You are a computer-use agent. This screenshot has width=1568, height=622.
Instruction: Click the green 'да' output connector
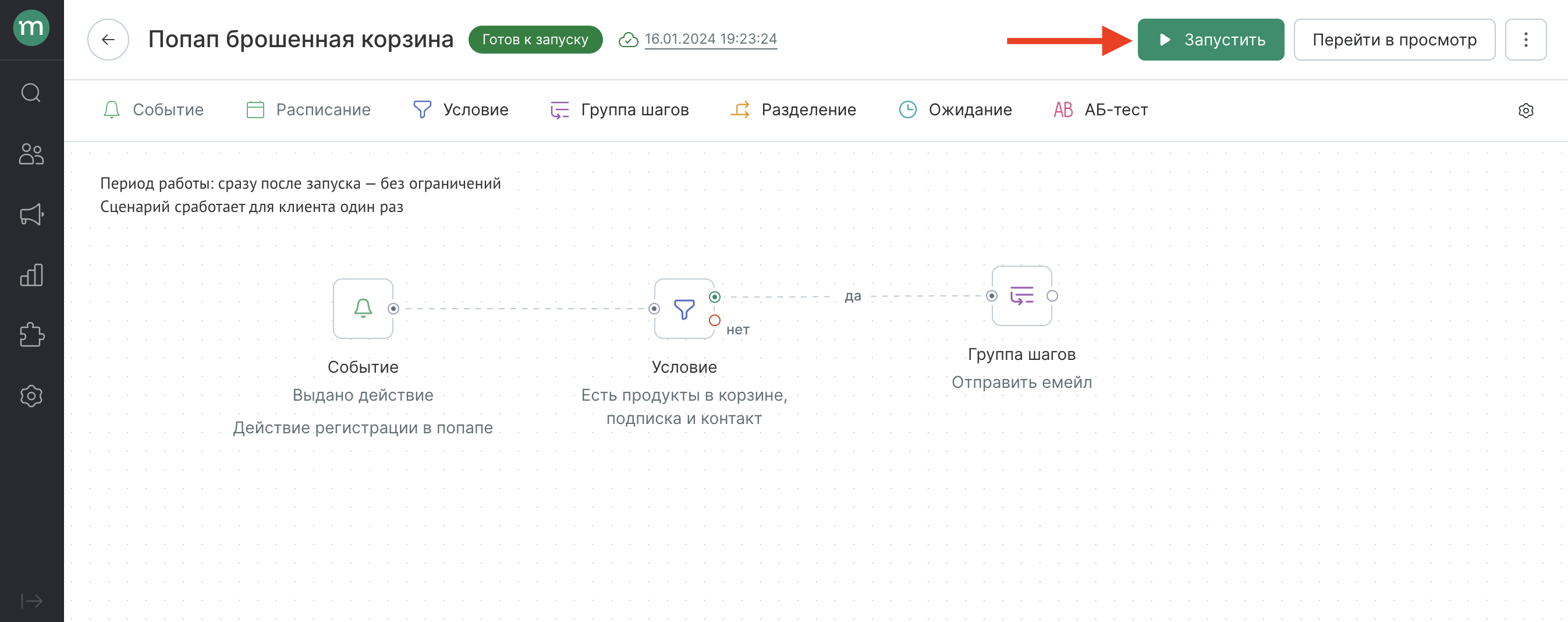pyautogui.click(x=715, y=296)
